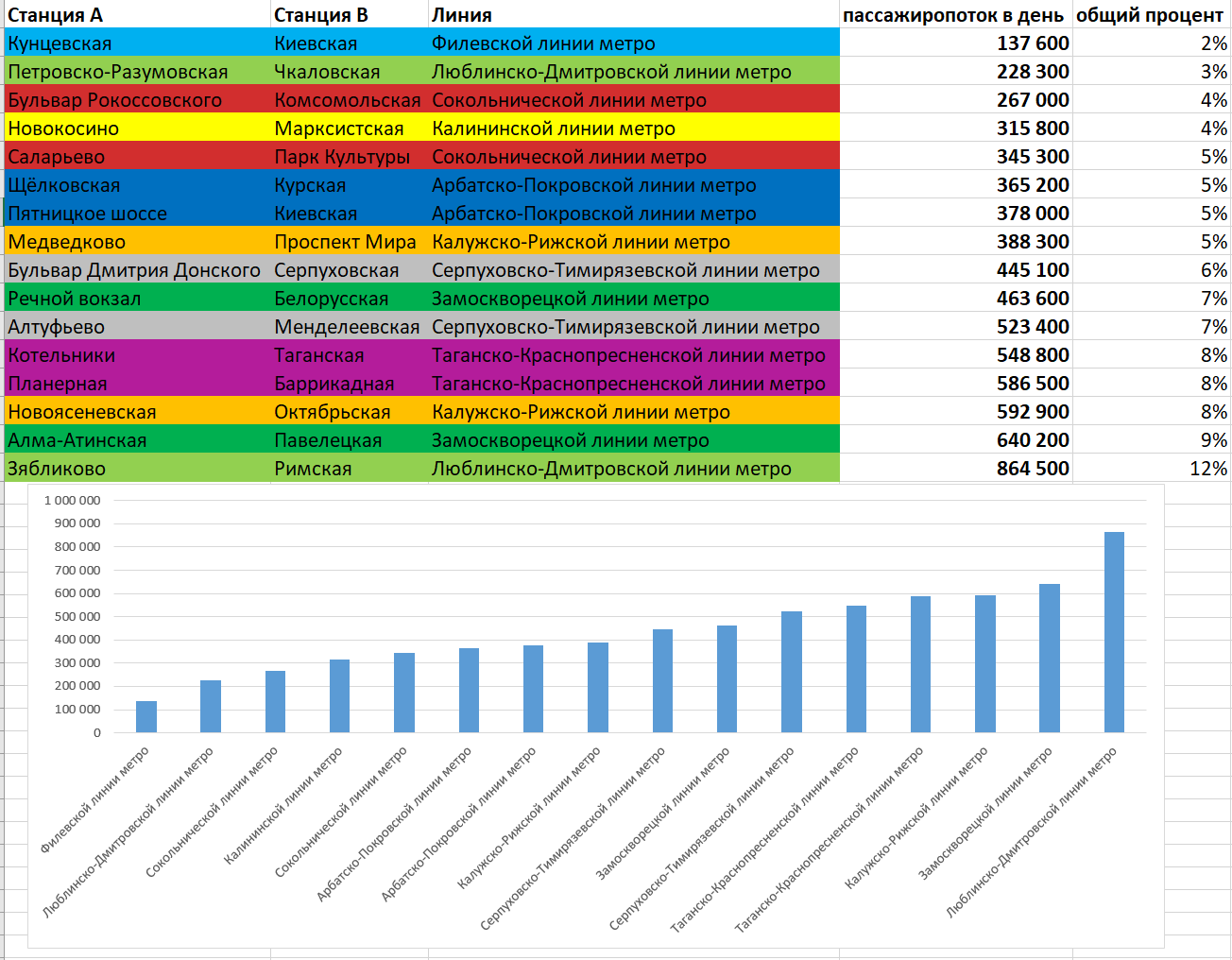1232x960 pixels.
Task: Select station B cell 'Марксистская'
Action: [349, 128]
